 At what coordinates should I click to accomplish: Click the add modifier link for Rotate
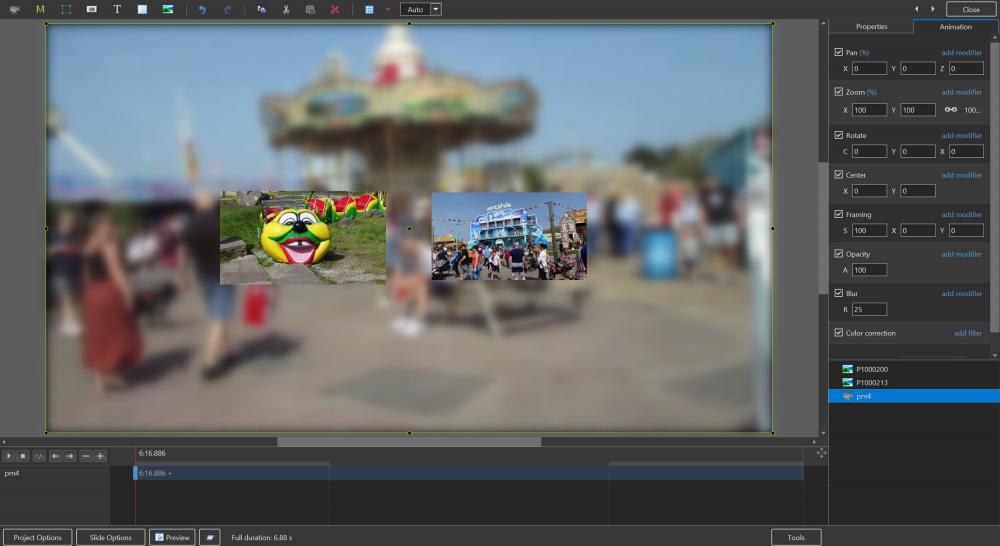click(961, 135)
